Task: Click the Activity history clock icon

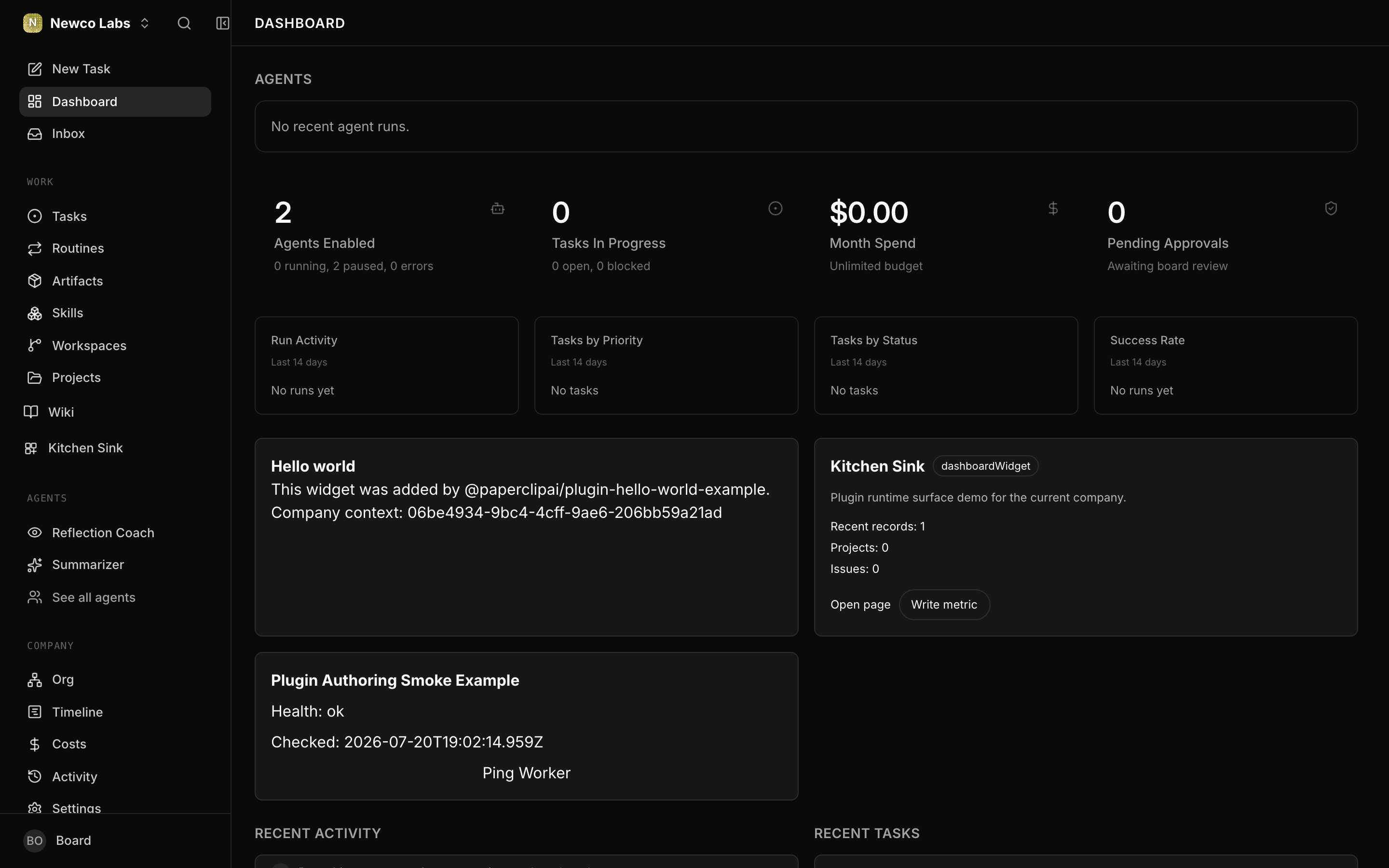Action: point(34,776)
